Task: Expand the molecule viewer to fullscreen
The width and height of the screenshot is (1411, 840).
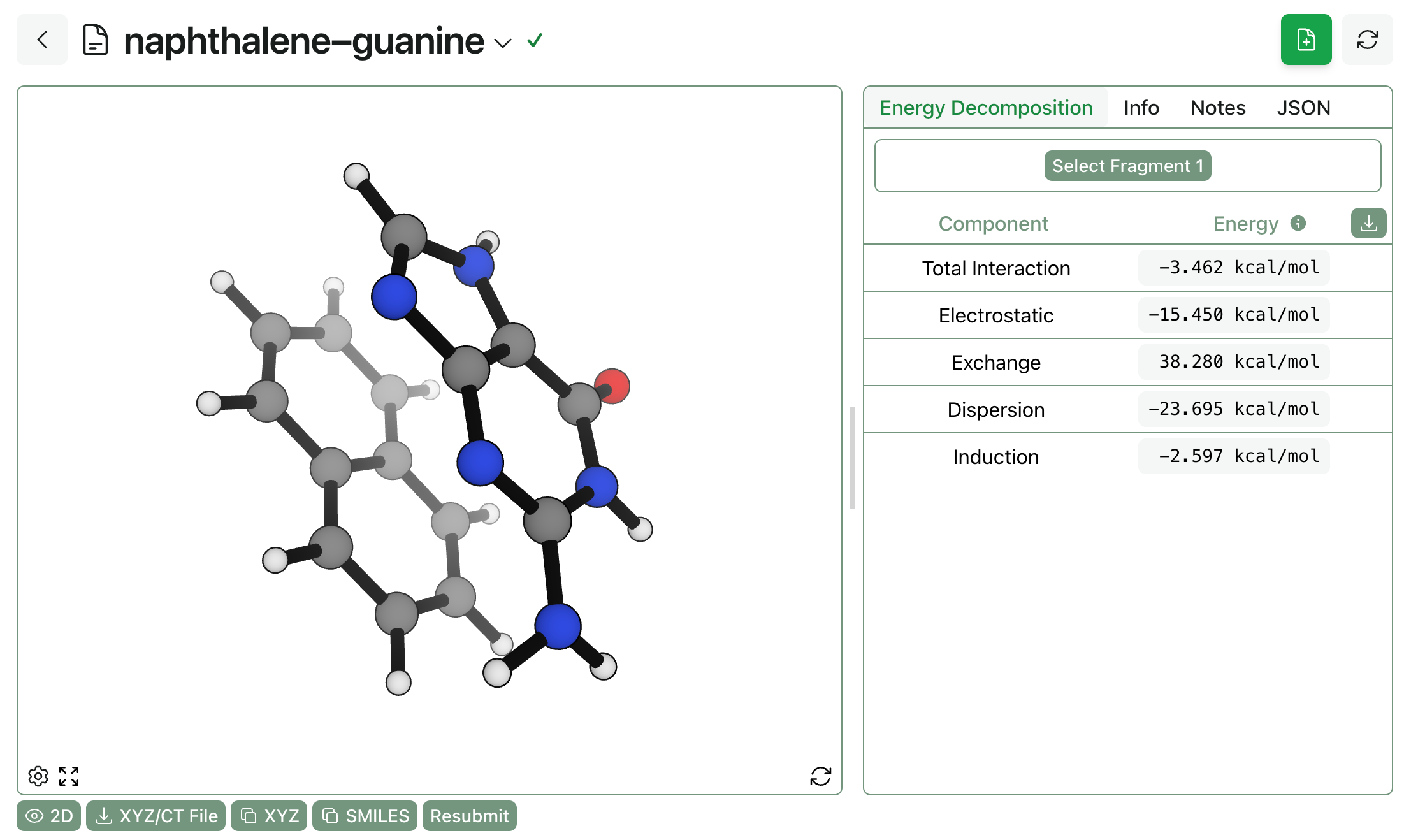Action: pyautogui.click(x=69, y=776)
